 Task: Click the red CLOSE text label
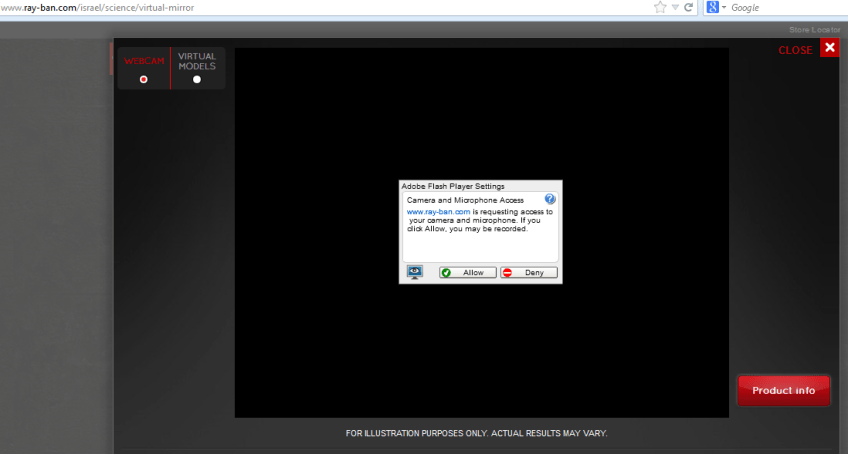click(x=796, y=50)
